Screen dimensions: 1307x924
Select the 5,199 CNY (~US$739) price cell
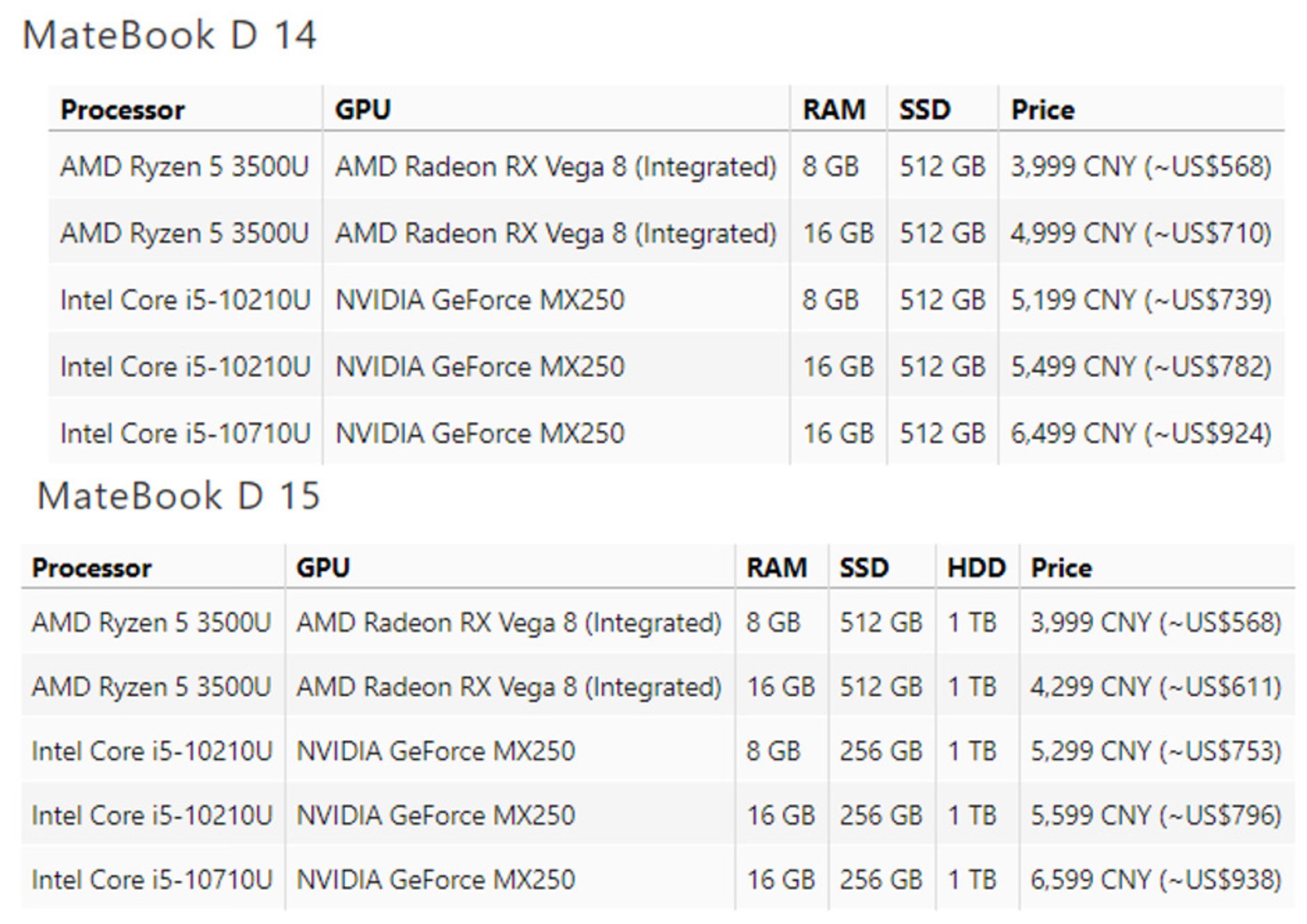click(x=1141, y=300)
